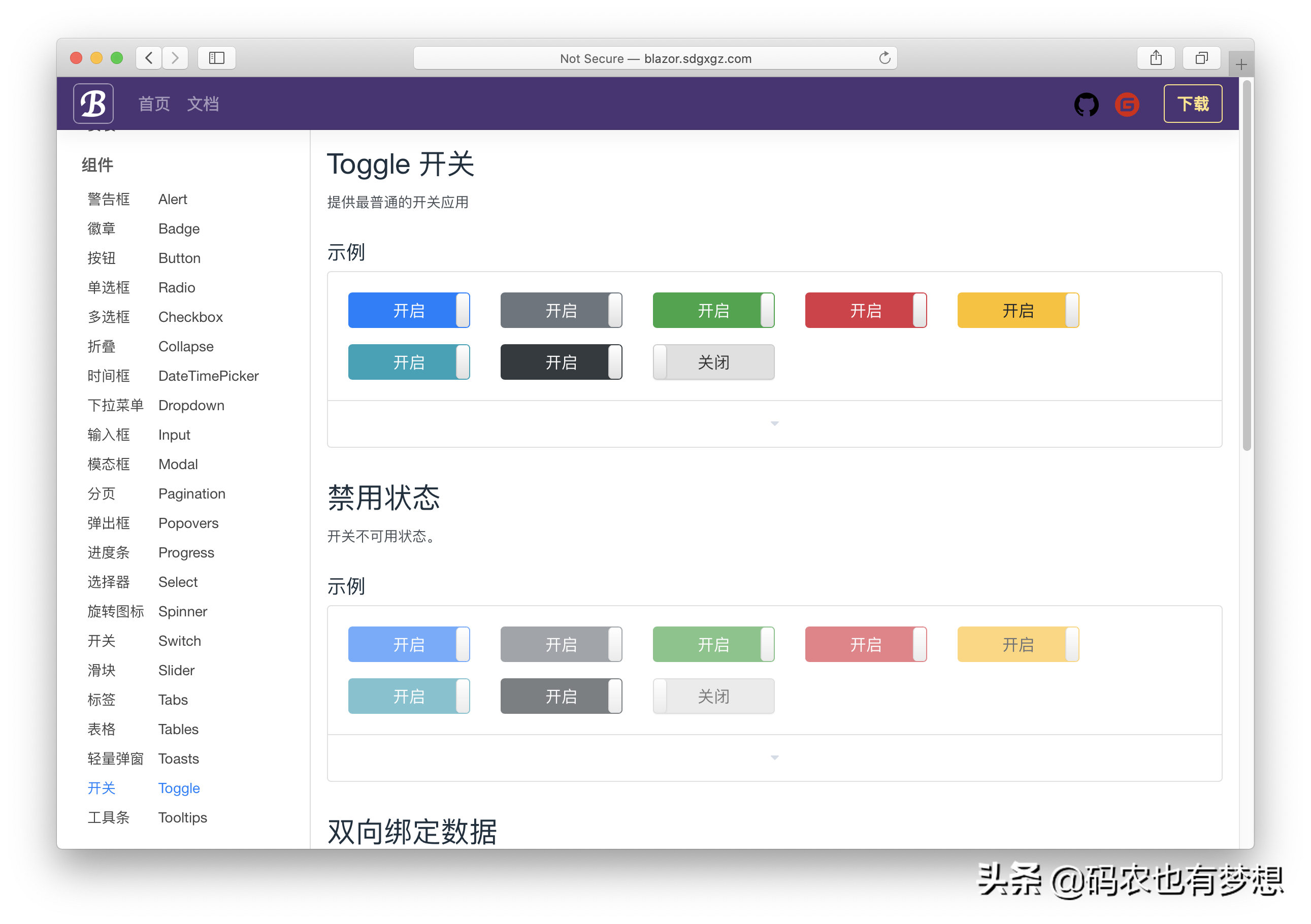1311x924 pixels.
Task: Toggle the yellow warning 开启 switch
Action: pyautogui.click(x=1018, y=310)
